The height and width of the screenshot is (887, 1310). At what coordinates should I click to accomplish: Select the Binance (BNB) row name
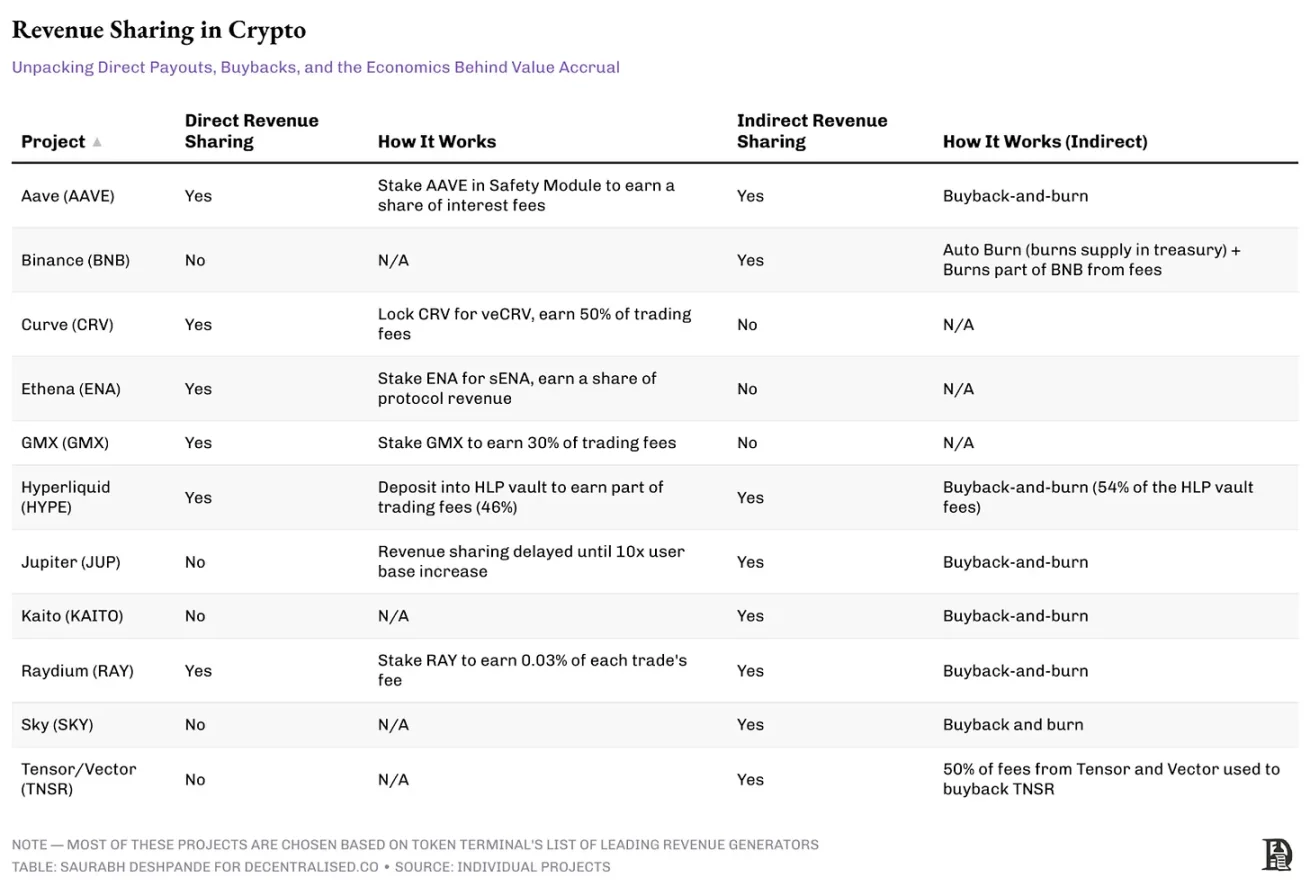point(75,260)
